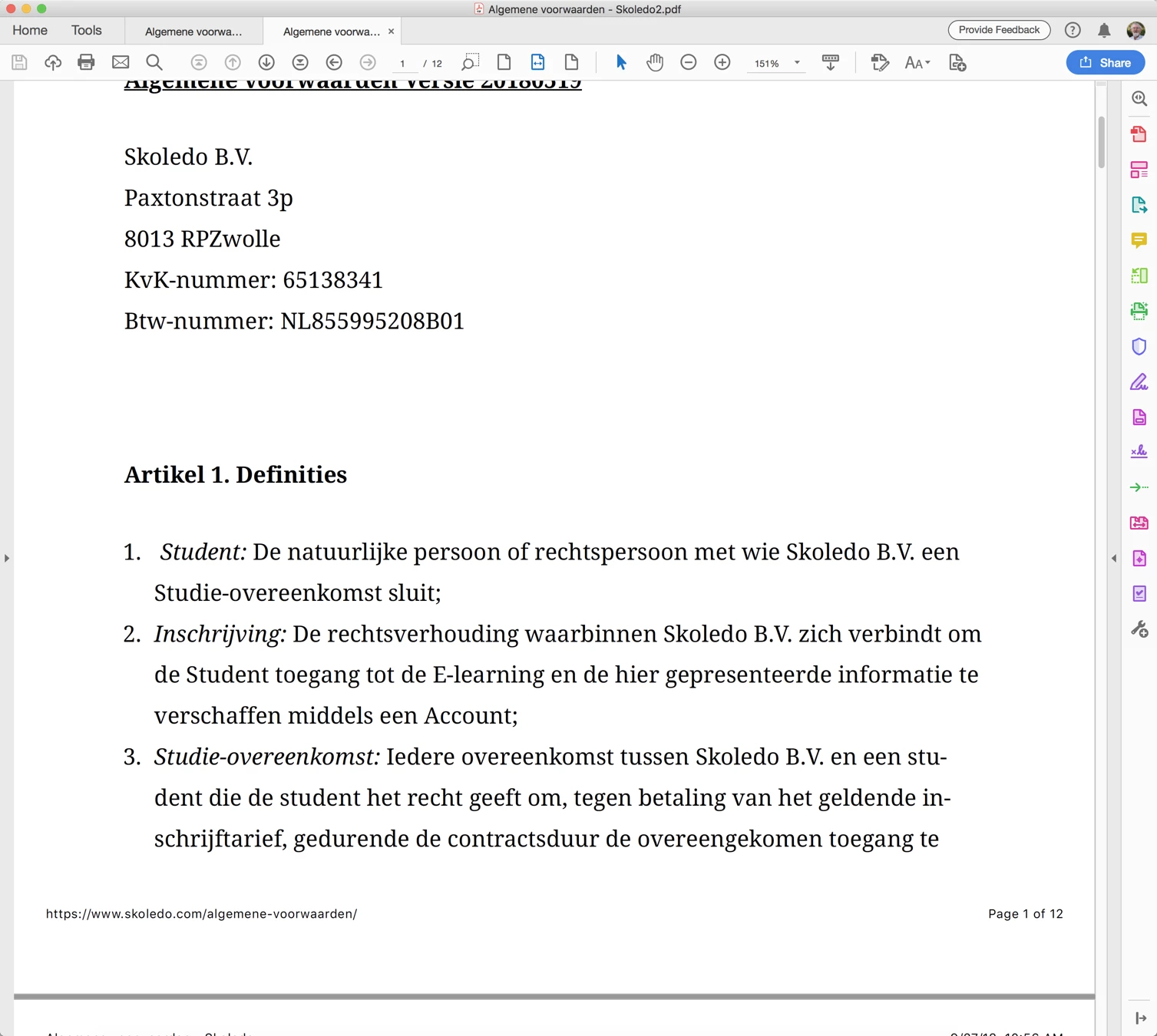Zoom in with the plus icon
Viewport: 1157px width, 1036px height.
[722, 62]
